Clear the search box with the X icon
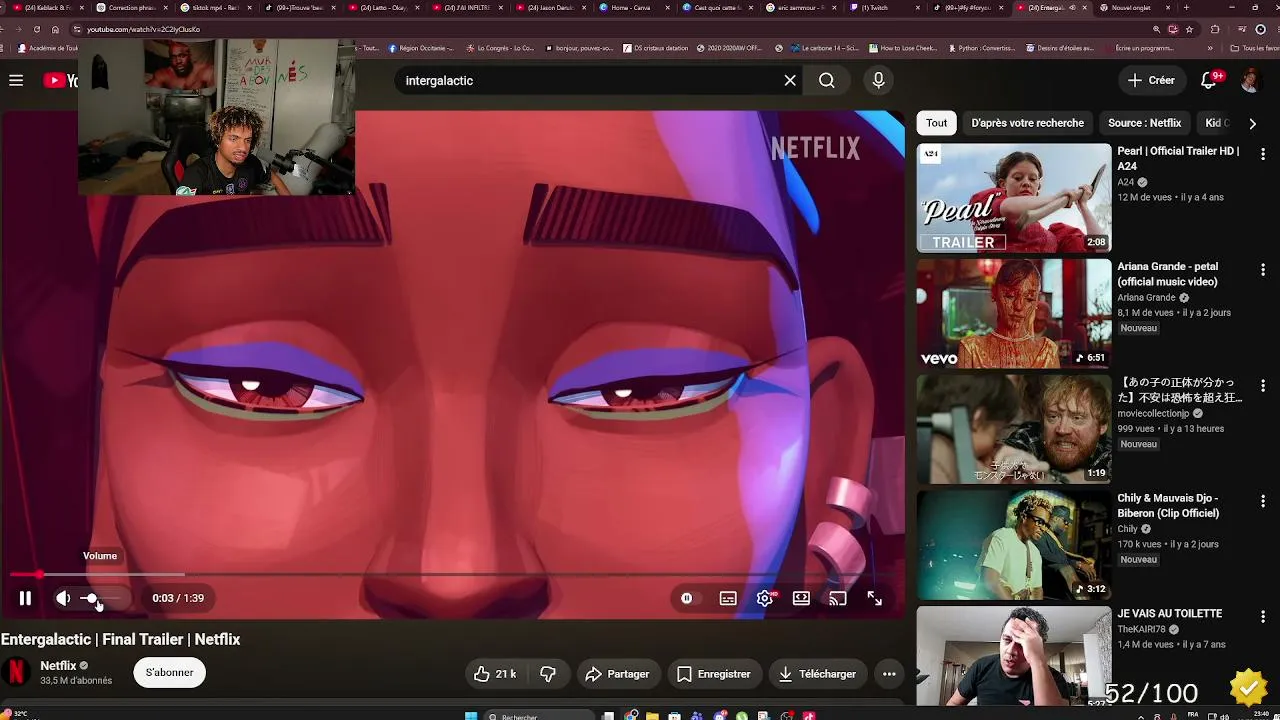1280x720 pixels. point(790,80)
